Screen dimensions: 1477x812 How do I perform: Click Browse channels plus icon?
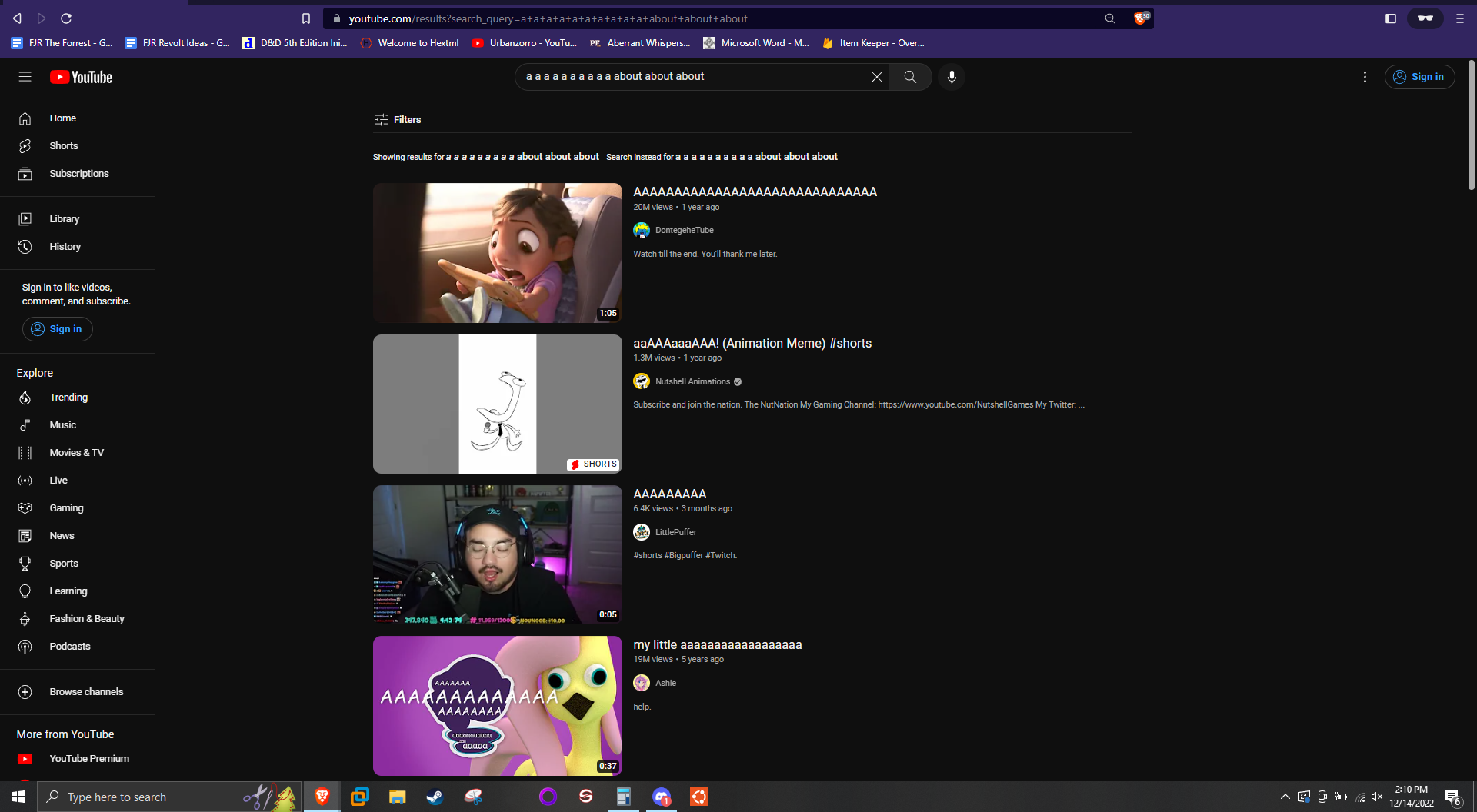click(x=25, y=692)
